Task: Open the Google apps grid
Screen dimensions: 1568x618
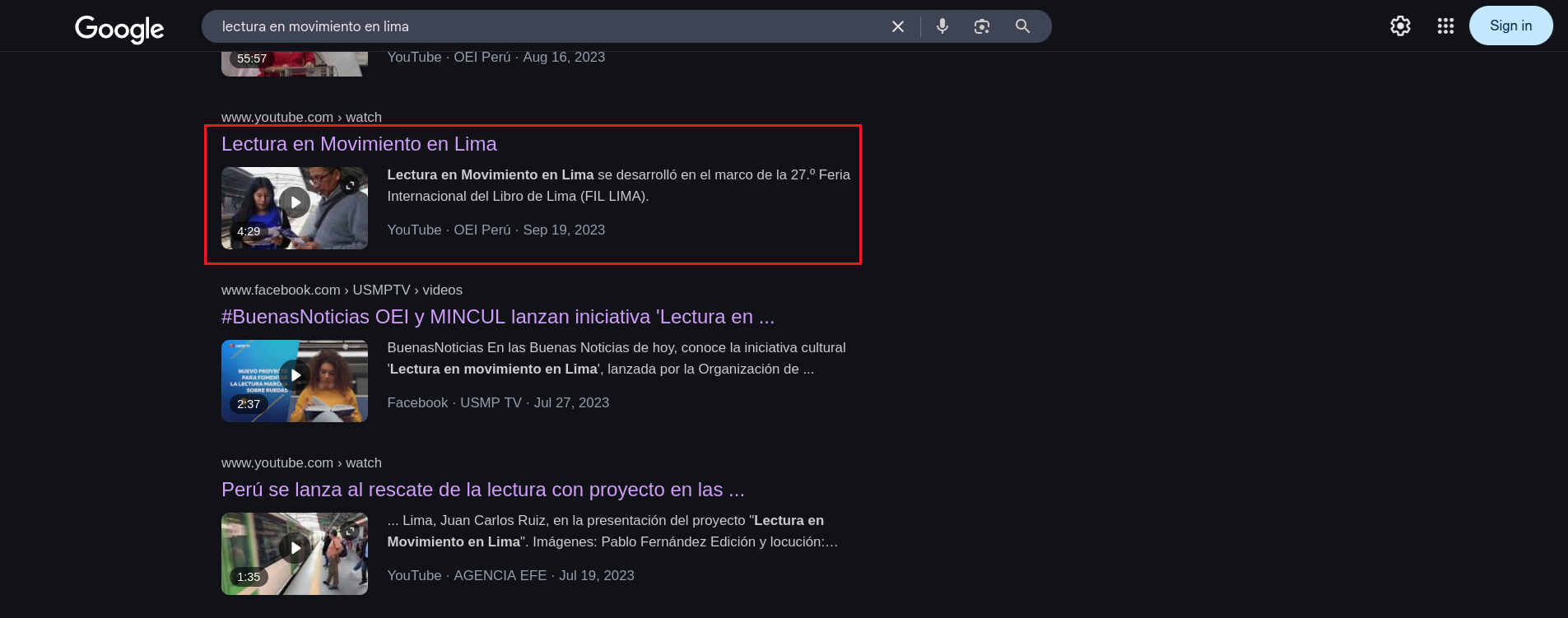Action: [1445, 26]
